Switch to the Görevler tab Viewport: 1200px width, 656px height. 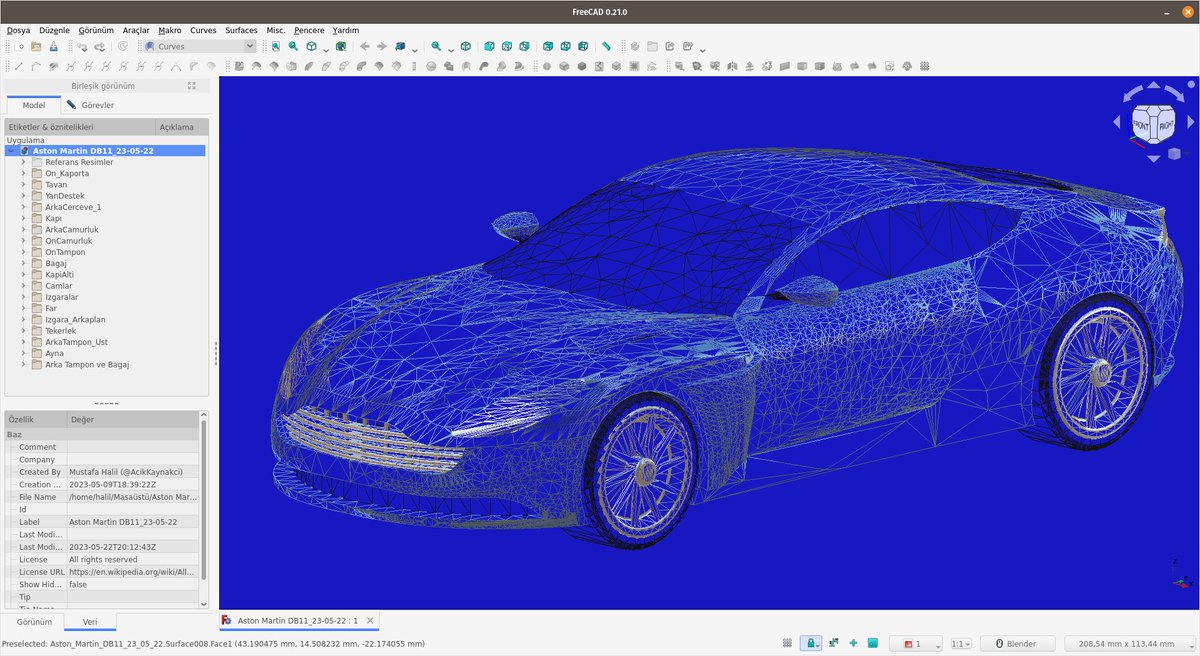(x=90, y=105)
